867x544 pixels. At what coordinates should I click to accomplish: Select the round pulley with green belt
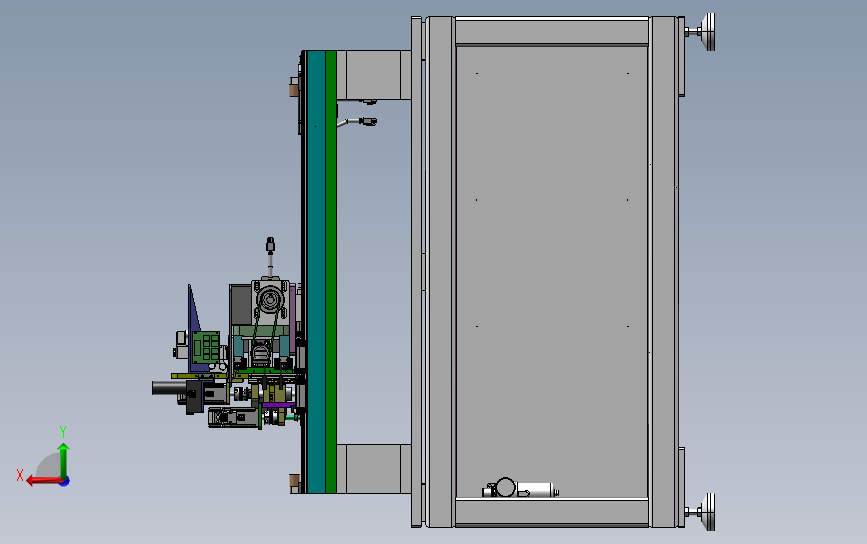click(x=269, y=301)
